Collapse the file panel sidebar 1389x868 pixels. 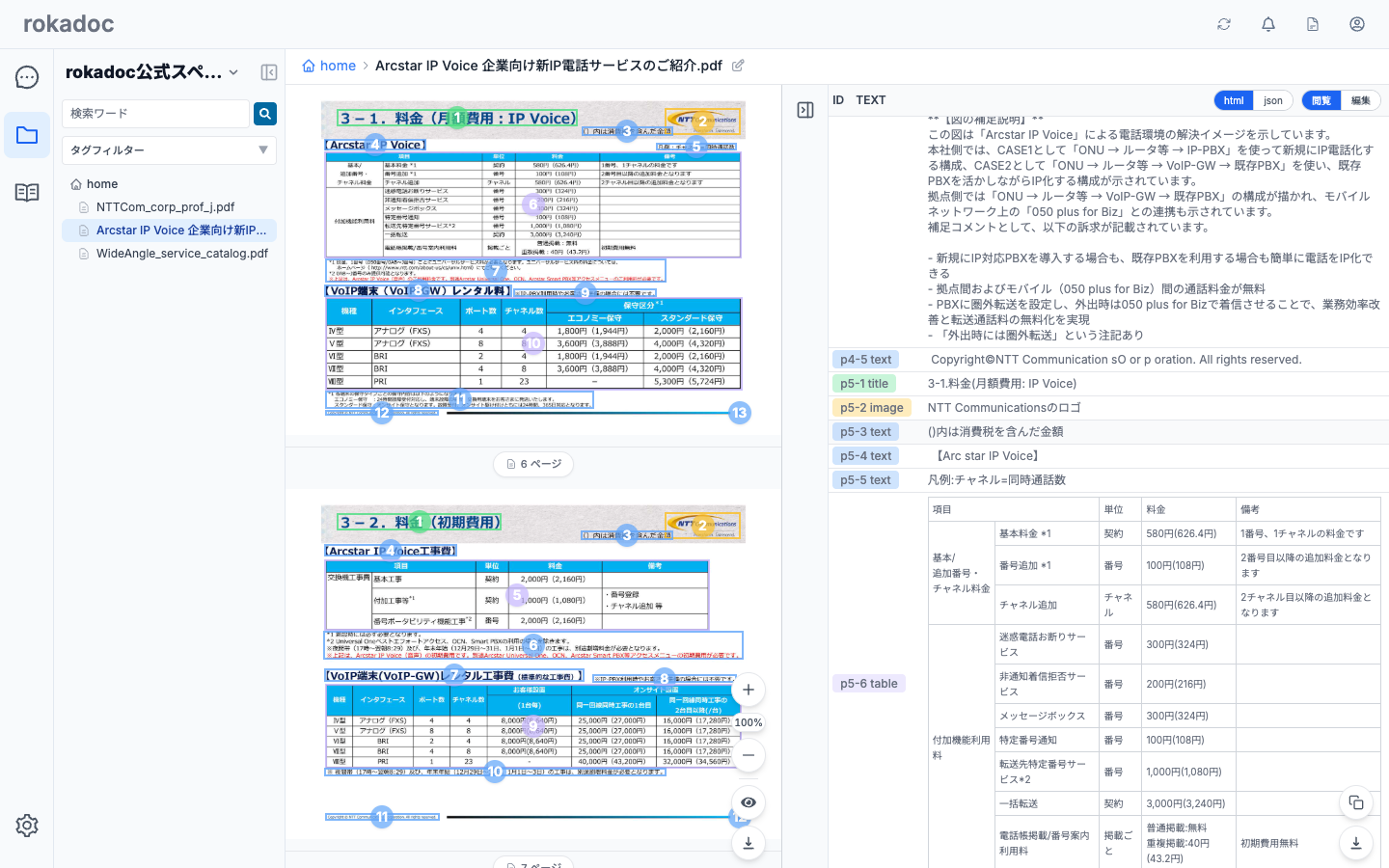pyautogui.click(x=269, y=72)
